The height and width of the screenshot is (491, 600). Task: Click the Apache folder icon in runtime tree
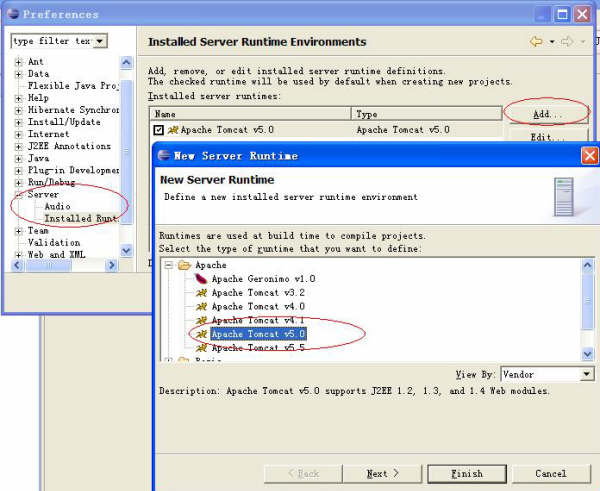coord(184,266)
